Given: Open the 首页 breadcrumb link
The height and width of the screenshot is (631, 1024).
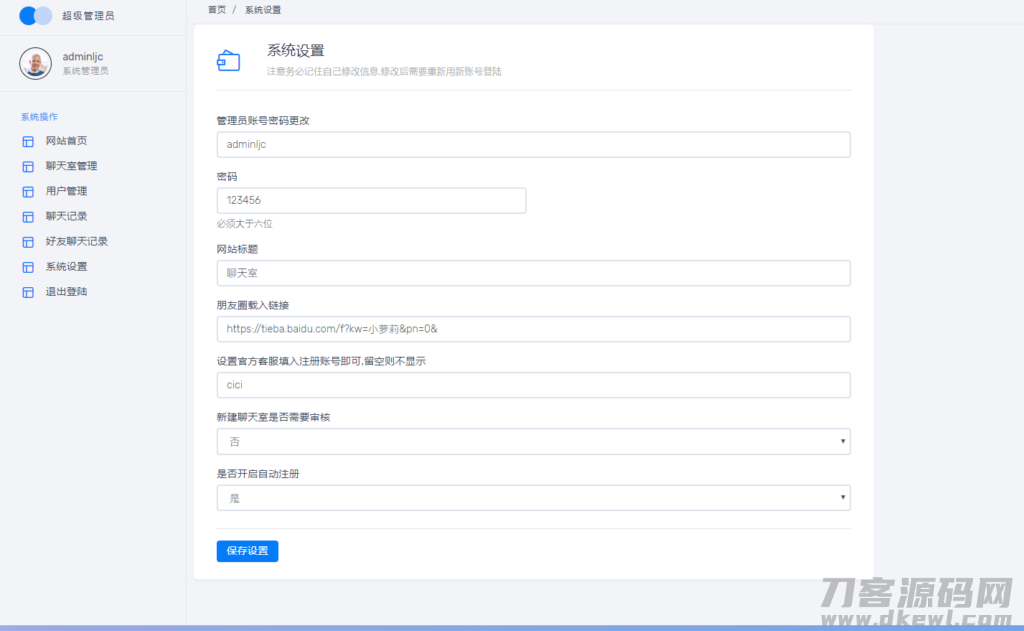Looking at the screenshot, I should [214, 9].
